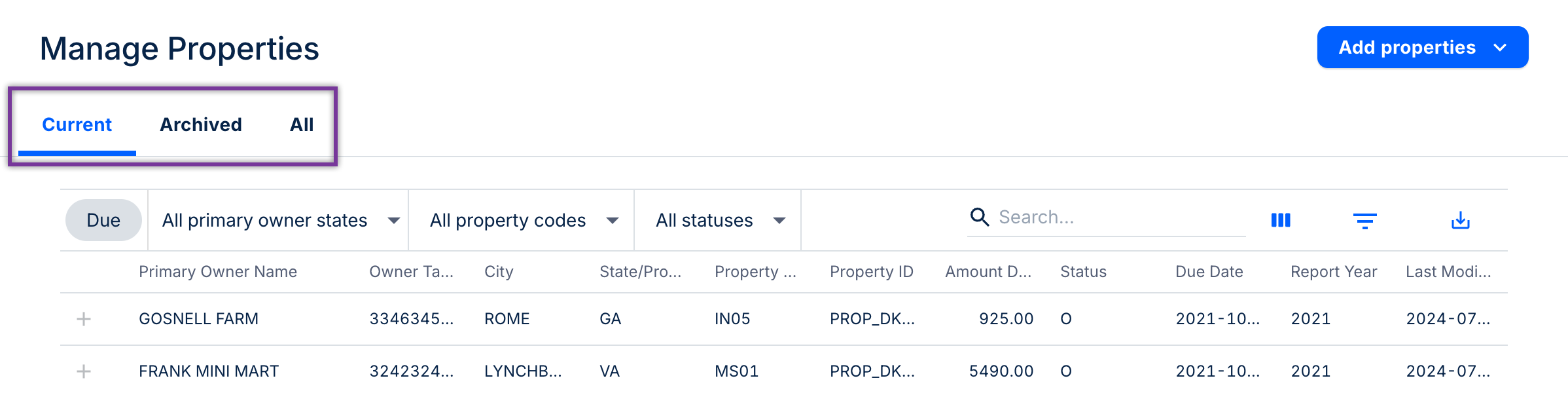This screenshot has height=393, width=1568.
Task: Switch to the Archived tab
Action: click(x=201, y=124)
